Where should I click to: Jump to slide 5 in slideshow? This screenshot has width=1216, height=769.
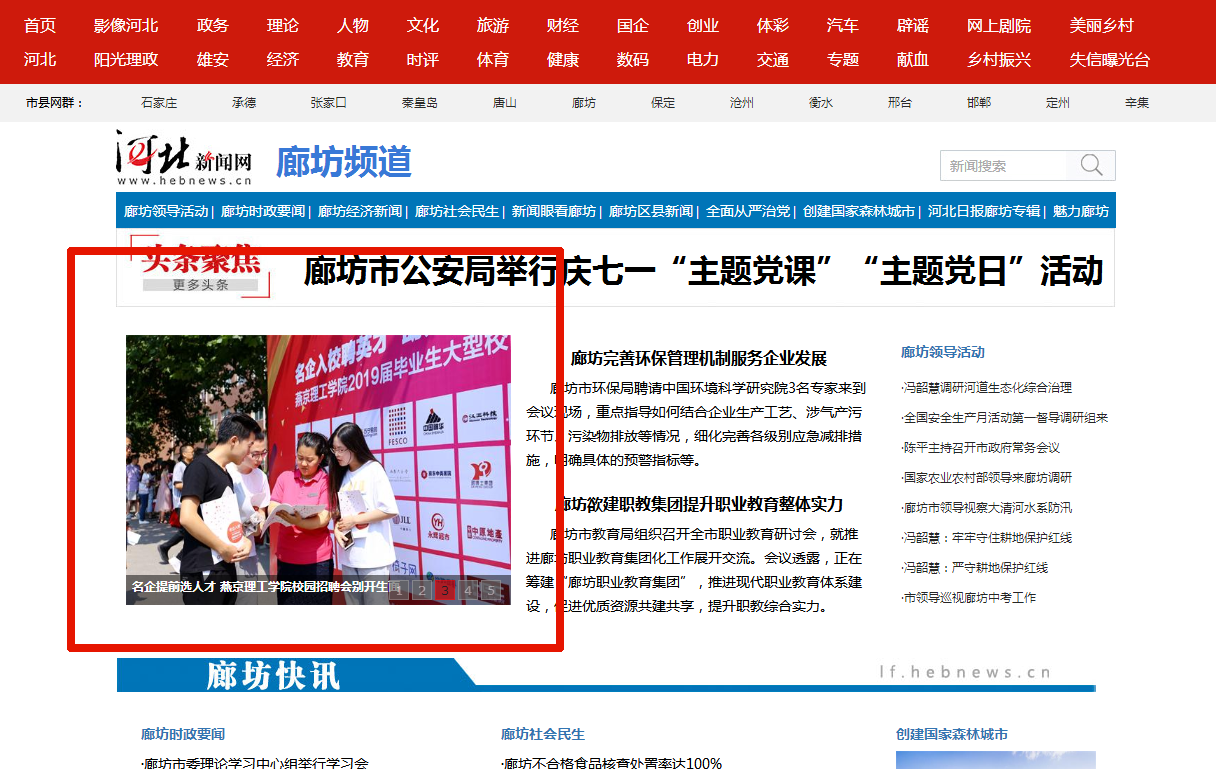click(490, 590)
